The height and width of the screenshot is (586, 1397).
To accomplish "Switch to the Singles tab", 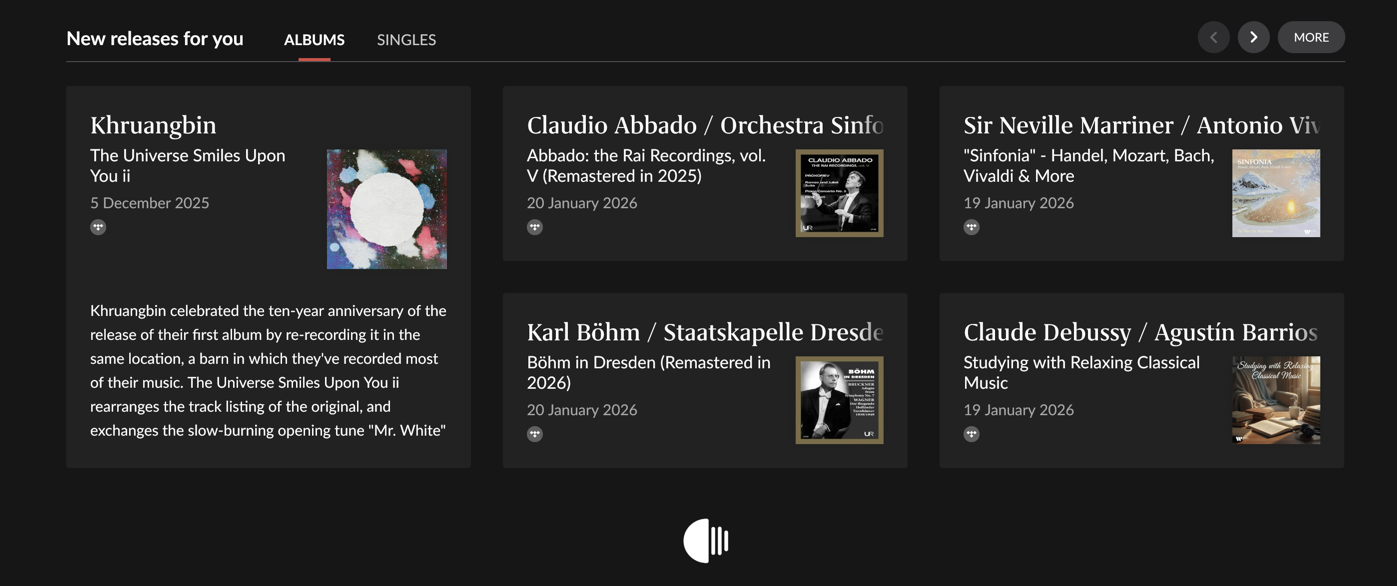I will pos(406,40).
